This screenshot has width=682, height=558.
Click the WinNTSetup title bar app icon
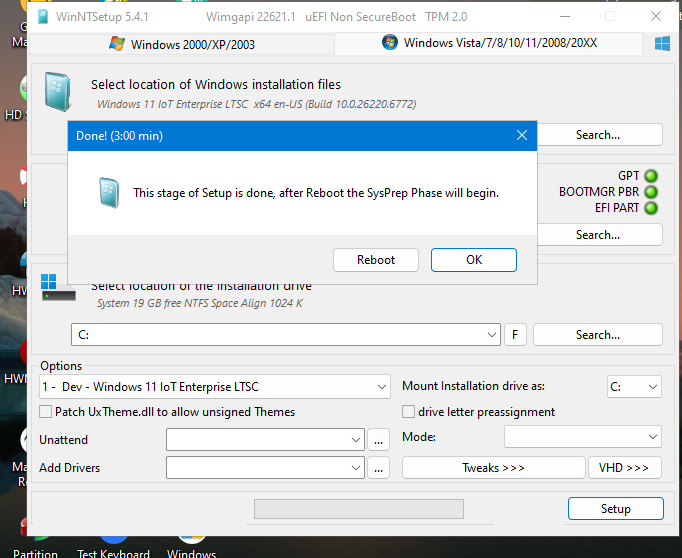click(x=43, y=17)
